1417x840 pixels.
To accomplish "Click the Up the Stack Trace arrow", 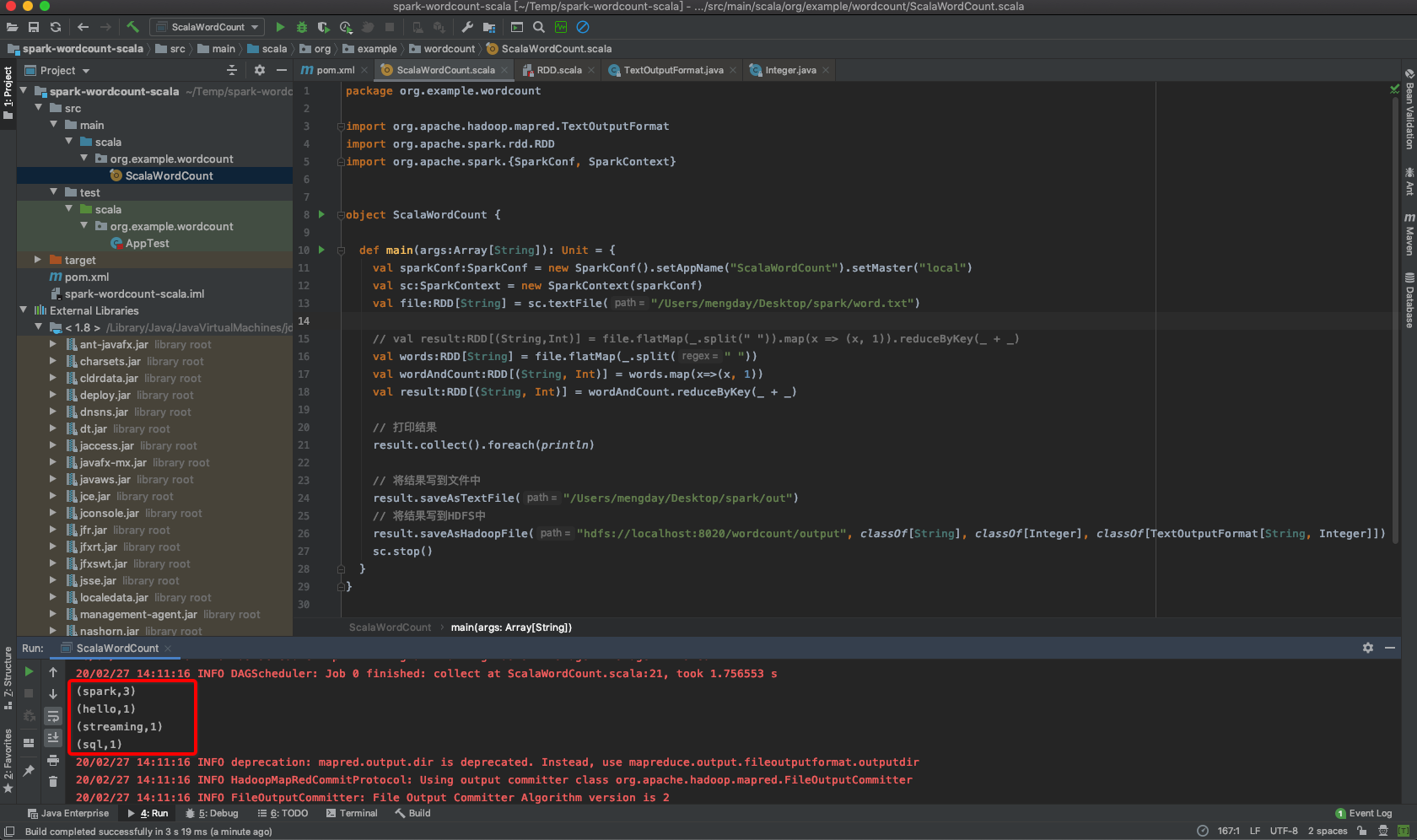I will coord(53,671).
